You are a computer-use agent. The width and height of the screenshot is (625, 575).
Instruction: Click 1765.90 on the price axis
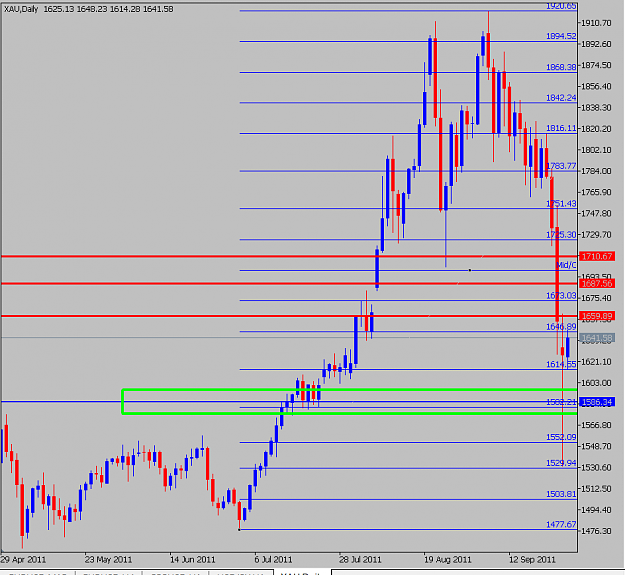(596, 192)
